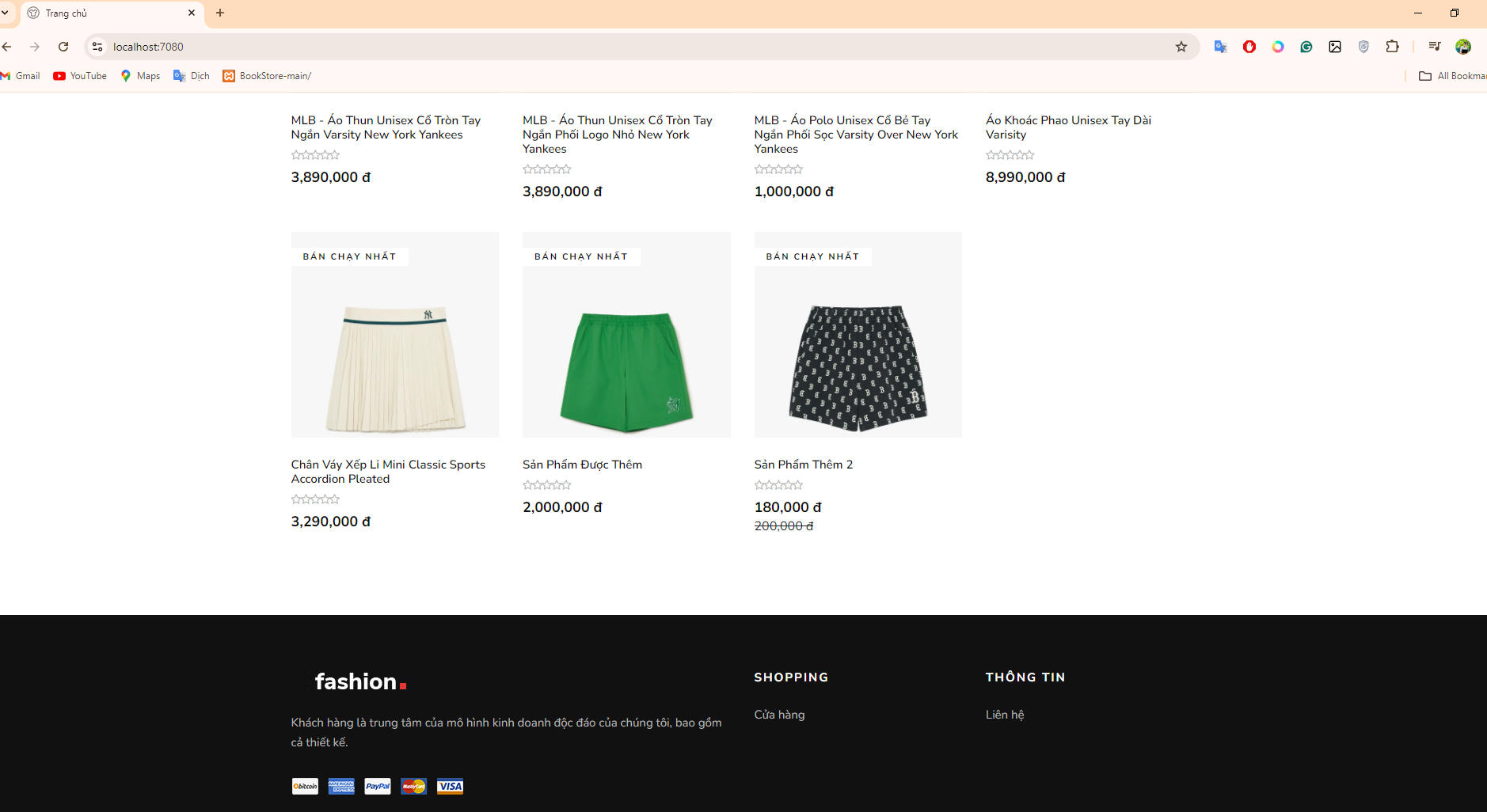
Task: Open the Gmail bookmark
Action: pos(21,76)
